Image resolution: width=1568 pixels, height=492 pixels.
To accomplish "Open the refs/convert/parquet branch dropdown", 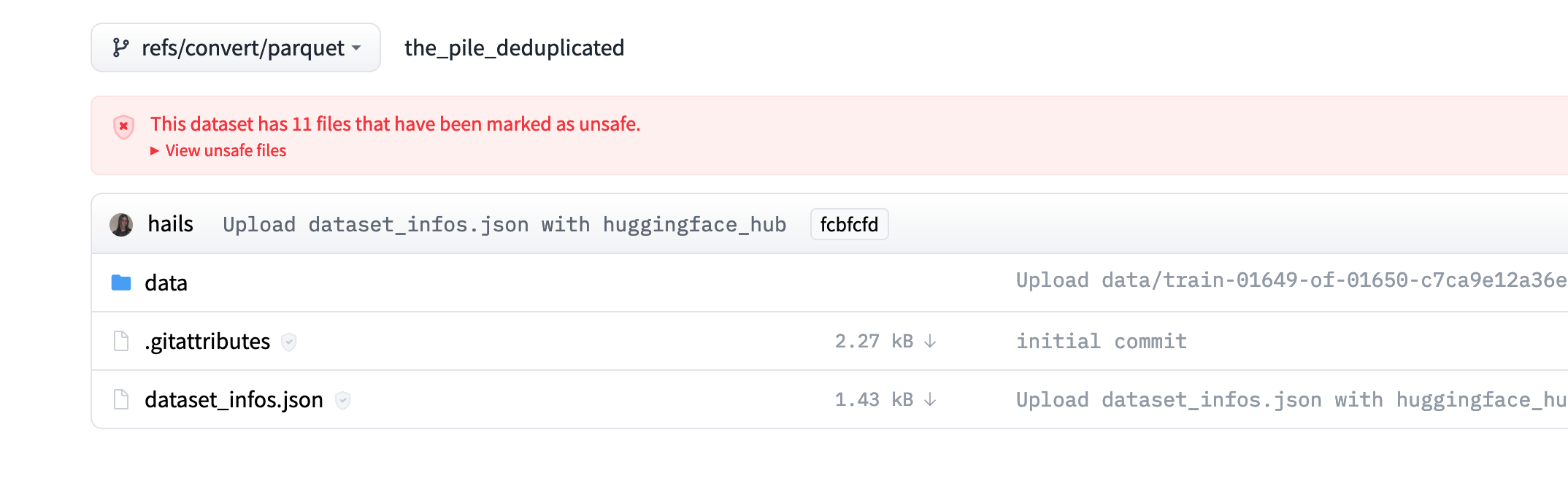I will coord(235,47).
